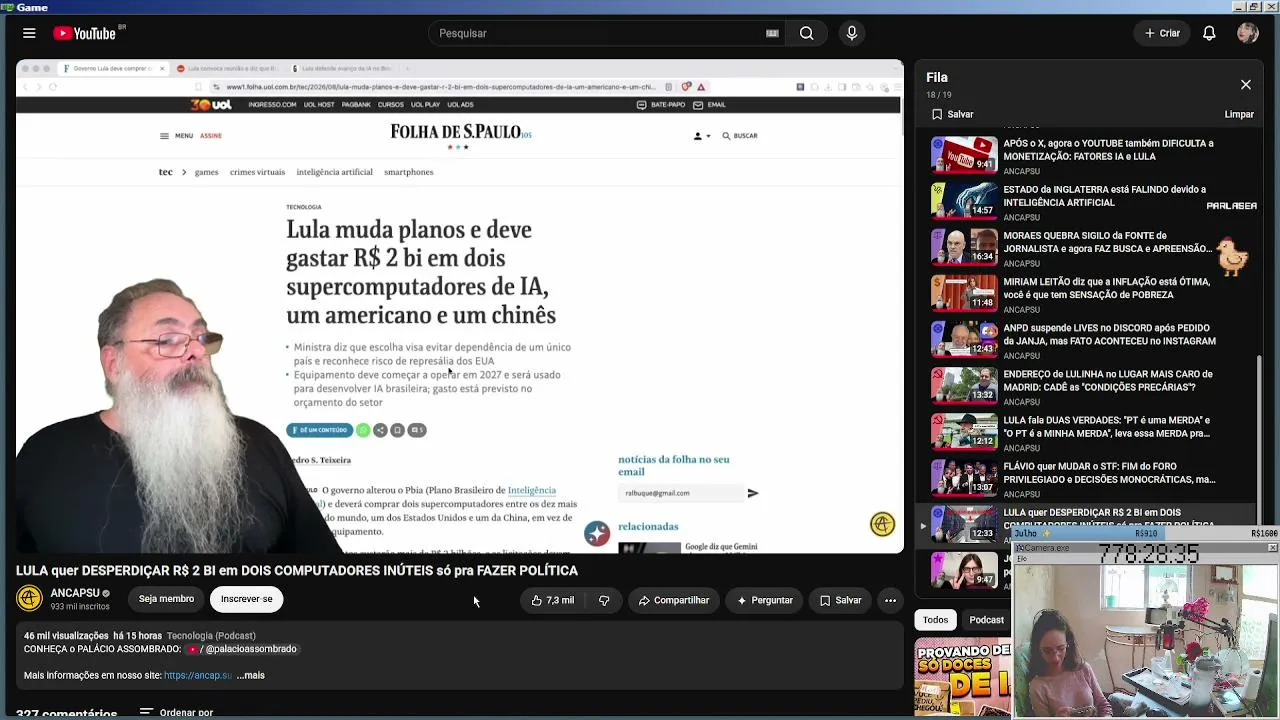
Task: Click the now-playing arrow beside the 12:33 thumbnail
Action: [923, 525]
